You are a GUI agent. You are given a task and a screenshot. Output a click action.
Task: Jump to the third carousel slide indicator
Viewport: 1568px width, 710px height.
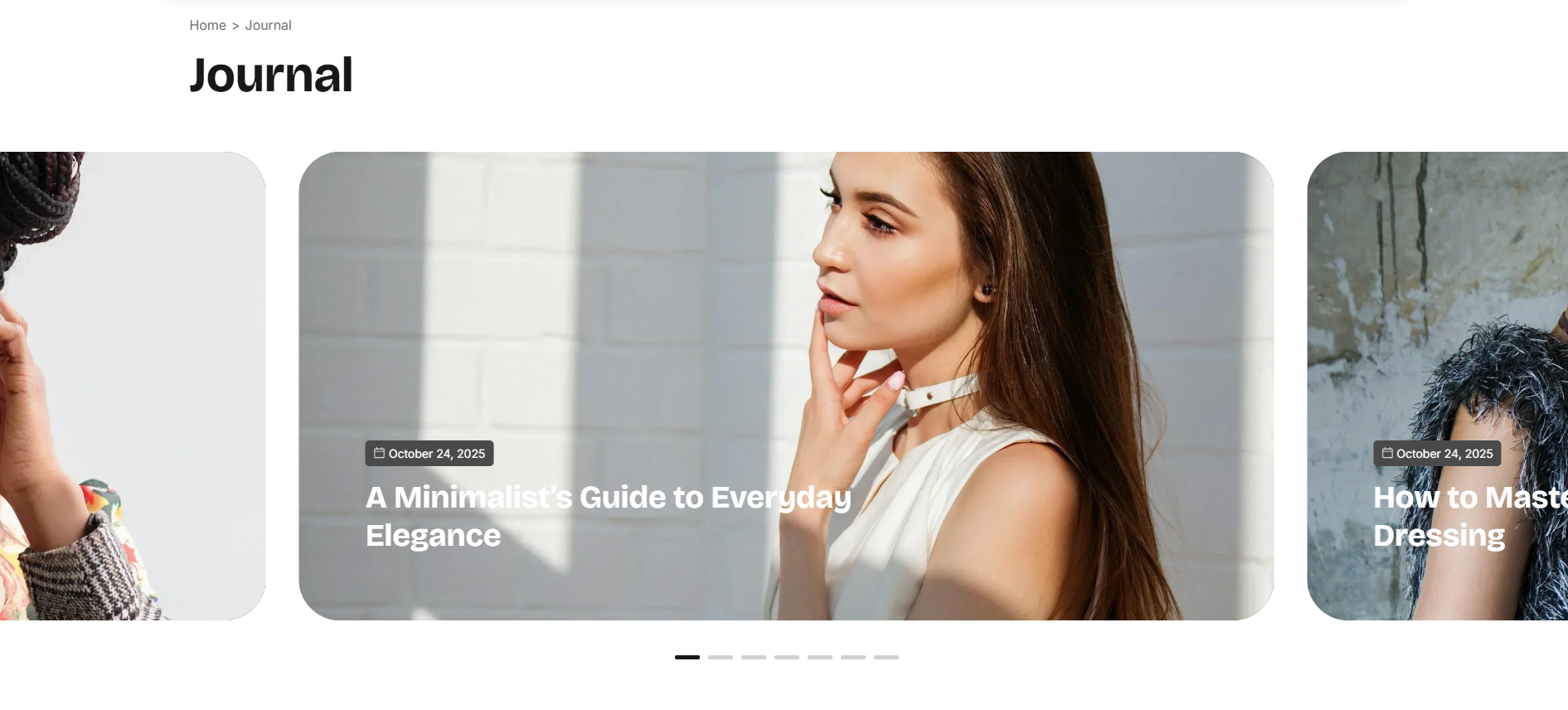[754, 657]
